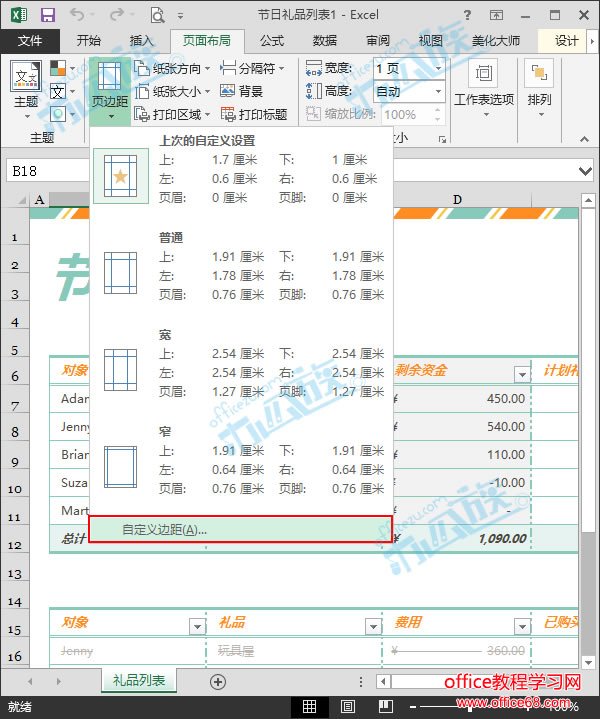Image resolution: width=600 pixels, height=719 pixels.
Task: Switch to the 数据 data tab
Action: pos(325,41)
